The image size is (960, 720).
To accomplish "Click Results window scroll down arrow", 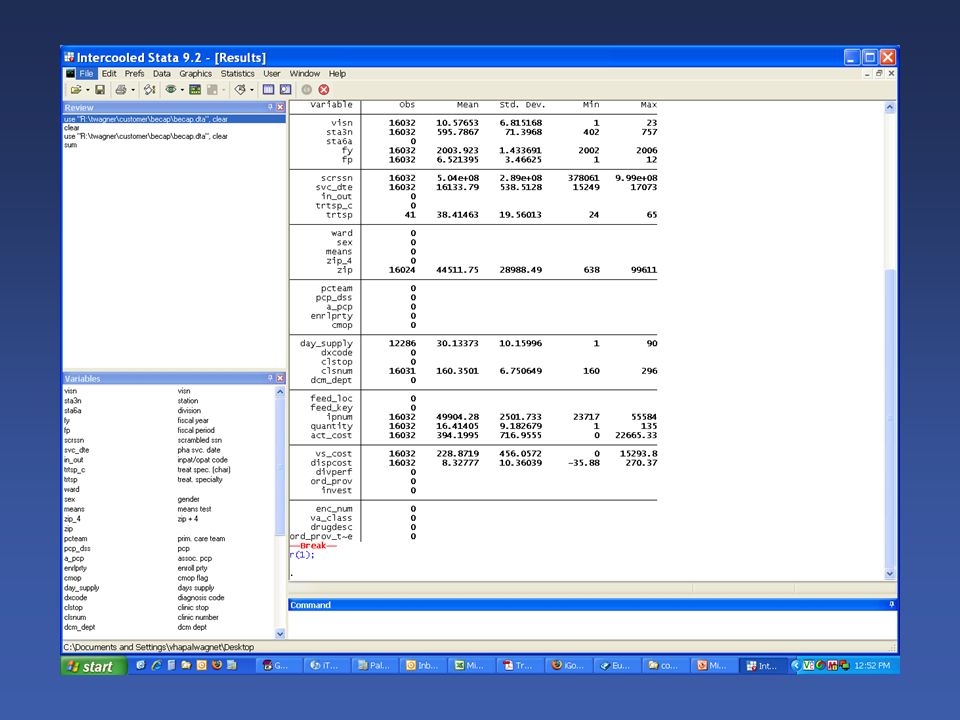I will (x=890, y=574).
